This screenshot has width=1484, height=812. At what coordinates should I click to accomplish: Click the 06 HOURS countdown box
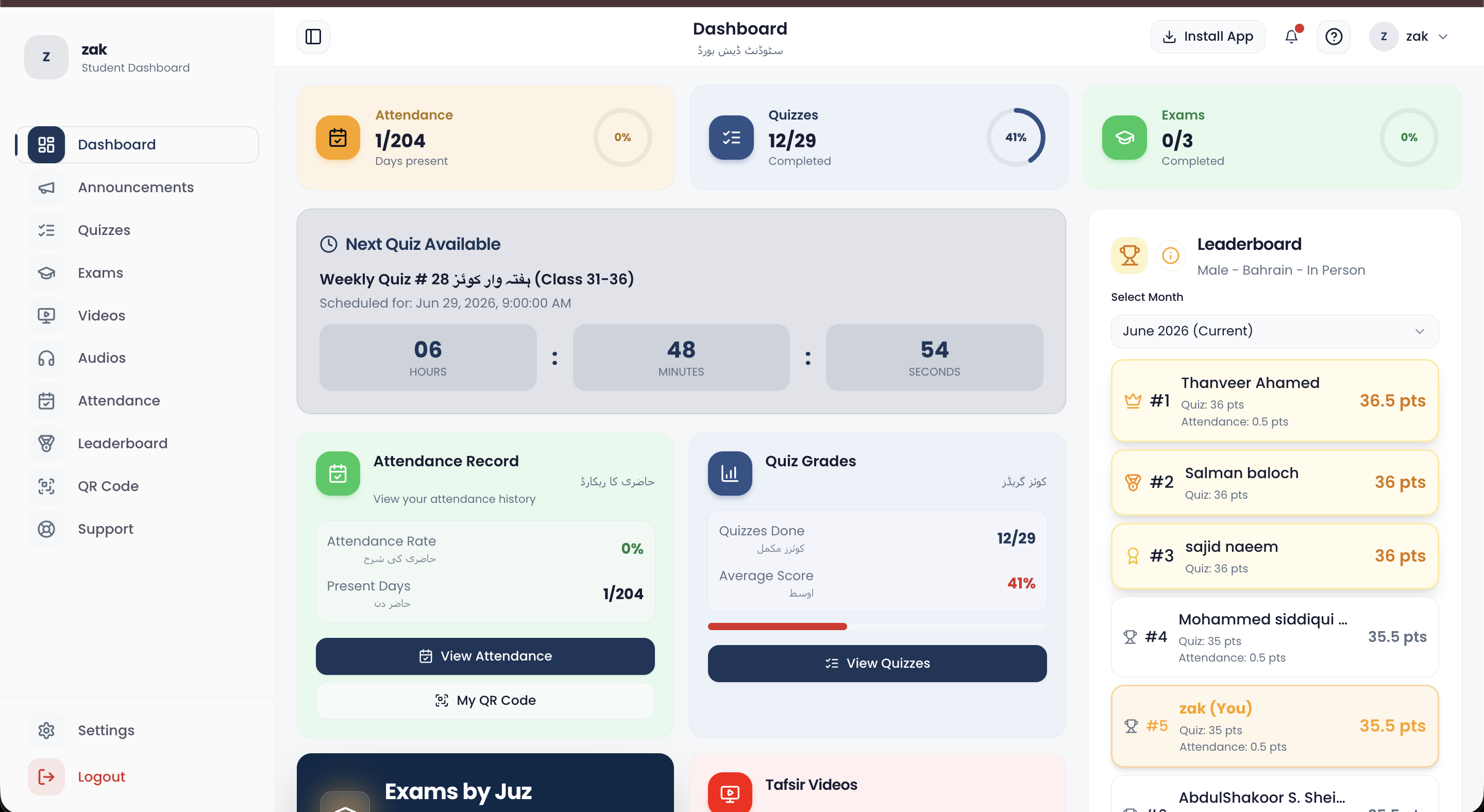pyautogui.click(x=428, y=358)
